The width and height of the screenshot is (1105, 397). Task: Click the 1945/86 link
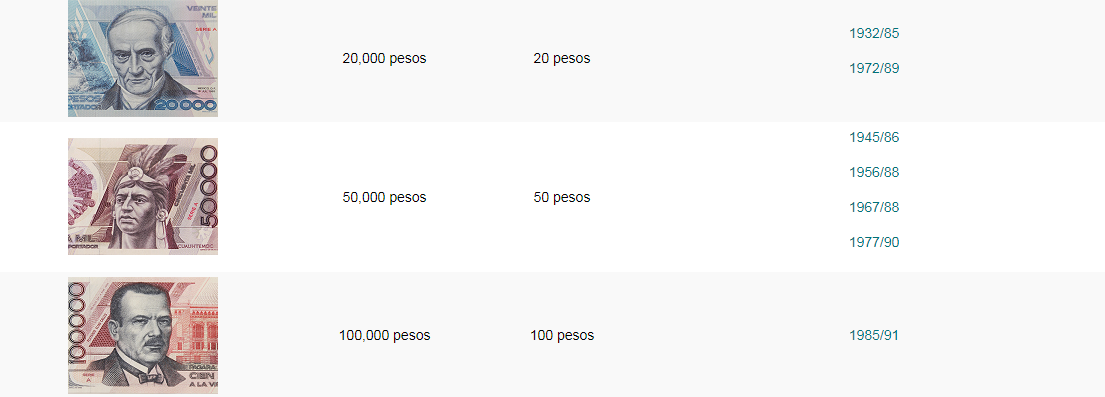point(874,138)
